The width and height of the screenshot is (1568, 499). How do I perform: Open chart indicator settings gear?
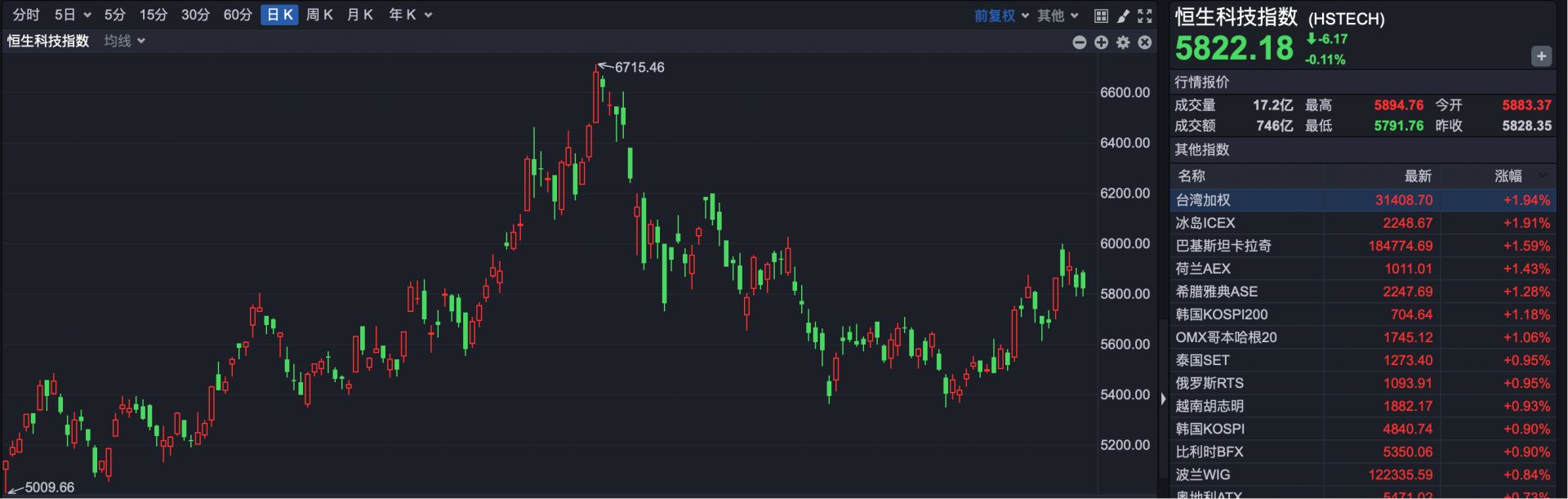[x=1123, y=42]
